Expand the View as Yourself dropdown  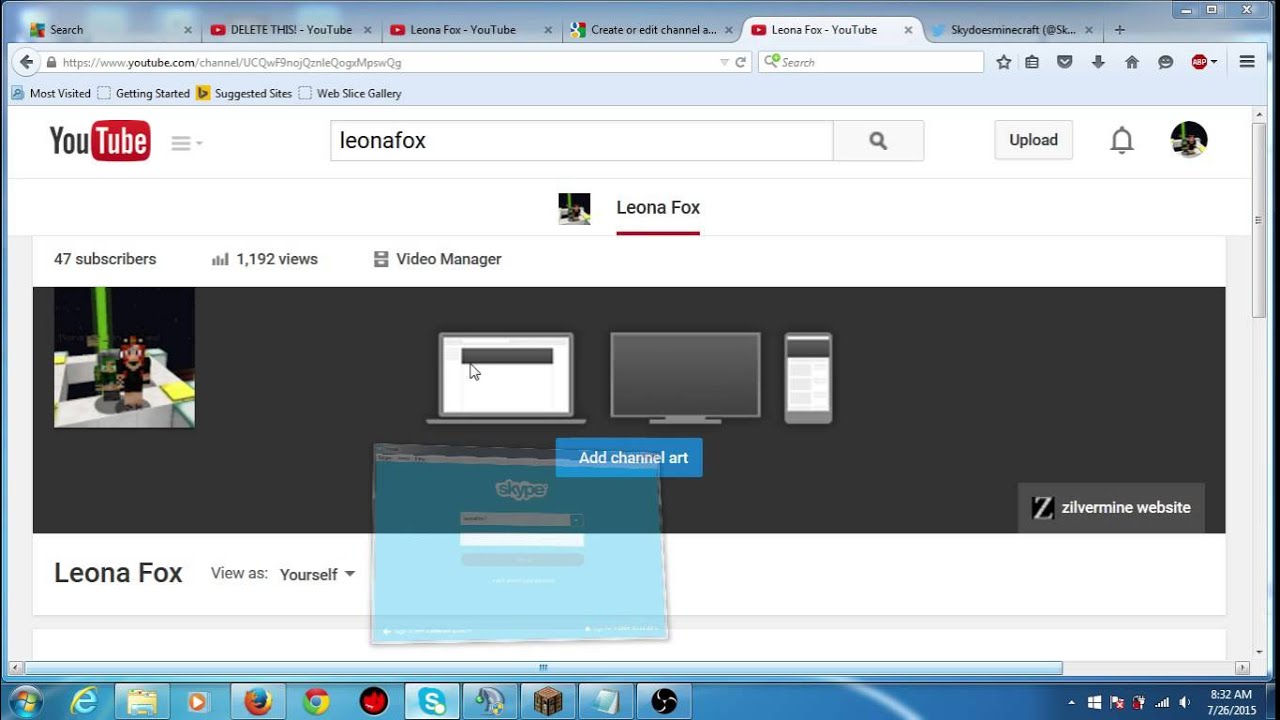coord(317,574)
